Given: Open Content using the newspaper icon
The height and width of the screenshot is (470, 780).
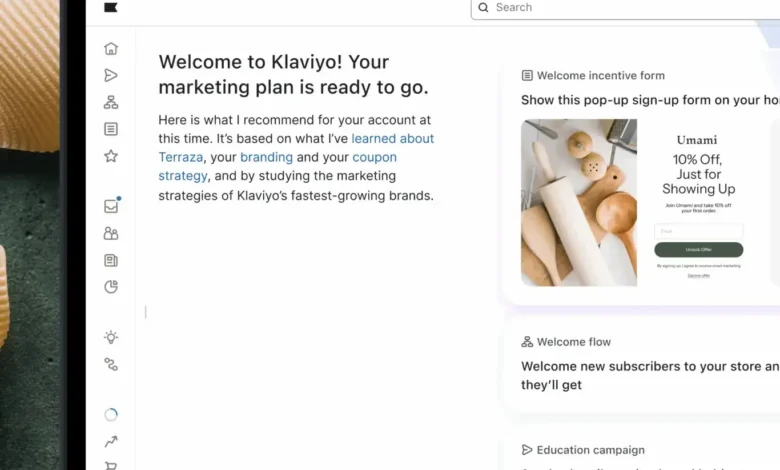Looking at the screenshot, I should [111, 260].
